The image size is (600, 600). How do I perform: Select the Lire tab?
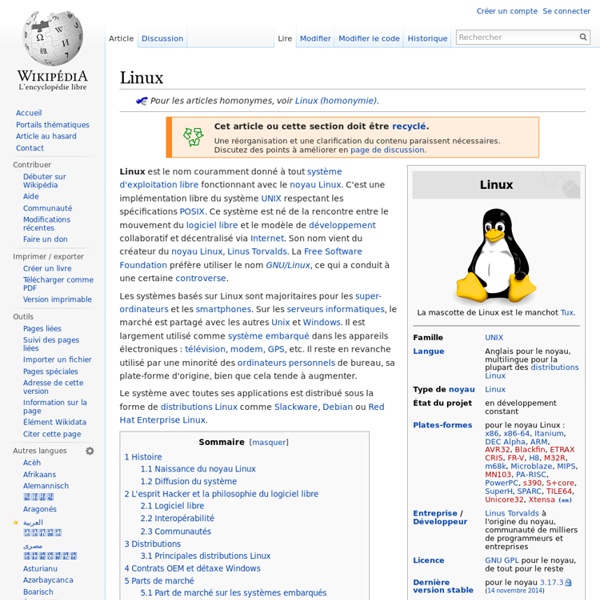(x=285, y=39)
